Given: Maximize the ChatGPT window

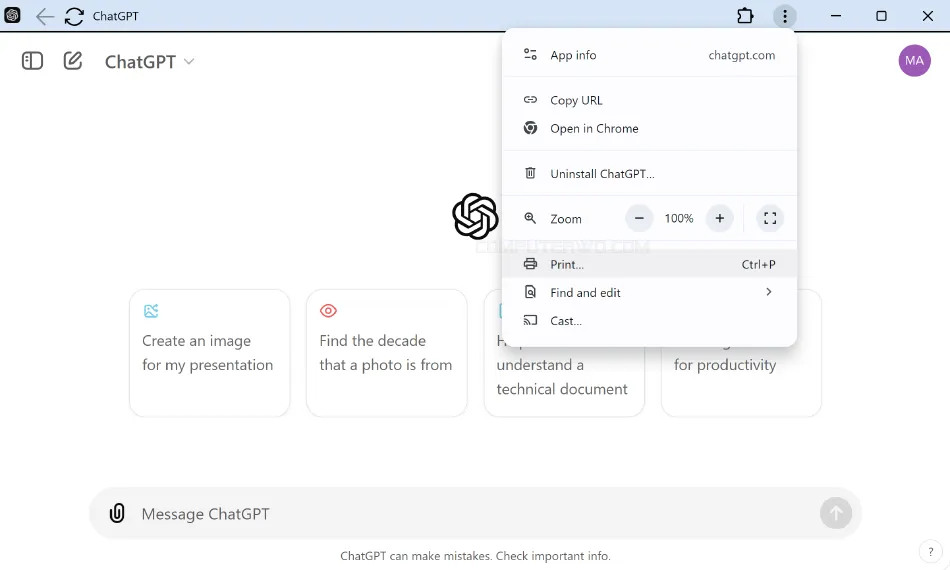Looking at the screenshot, I should pos(882,16).
